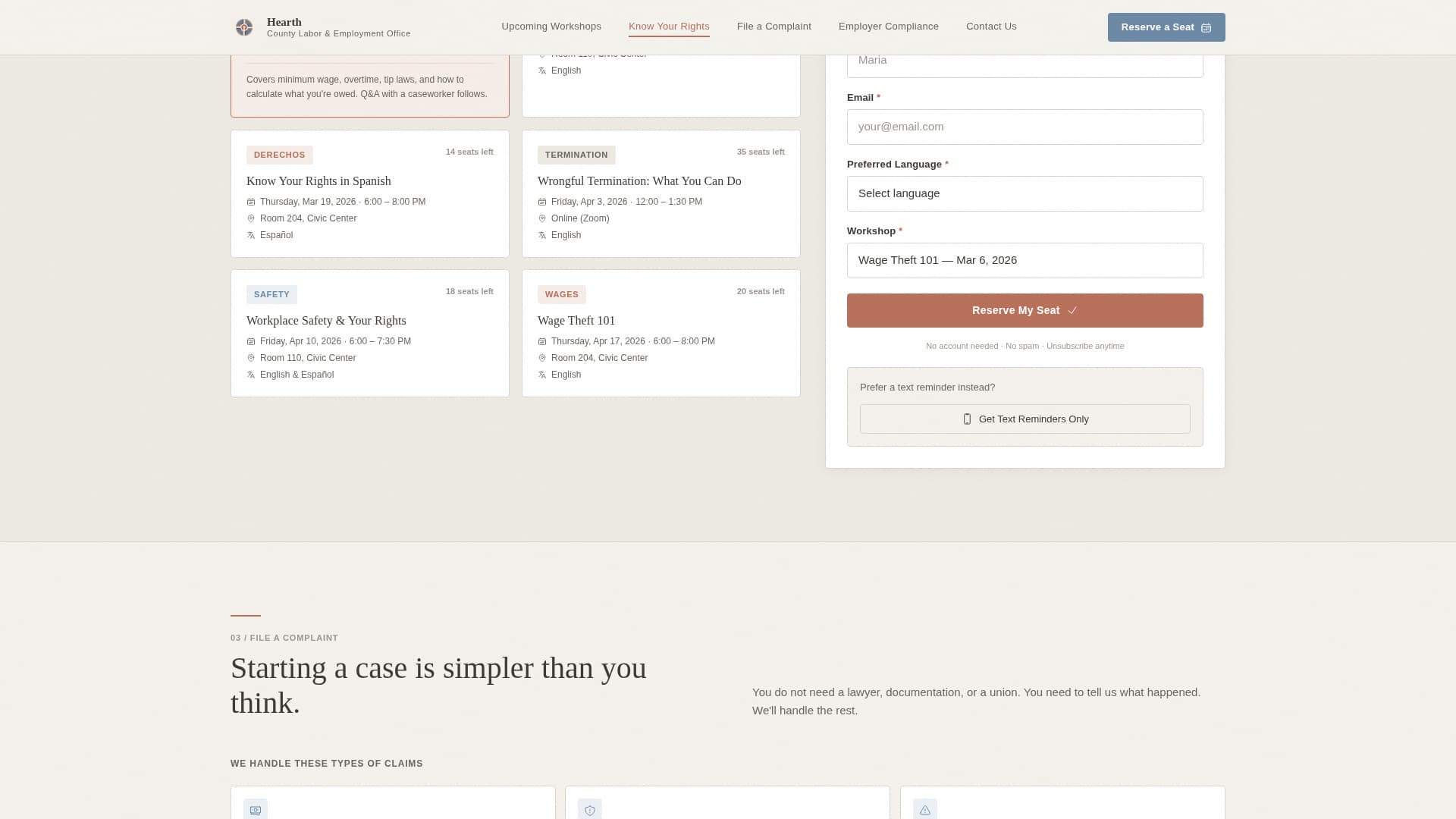Click location pin icon next to Online (Zoom)
Screen dimensions: 1456x819
pyautogui.click(x=542, y=218)
